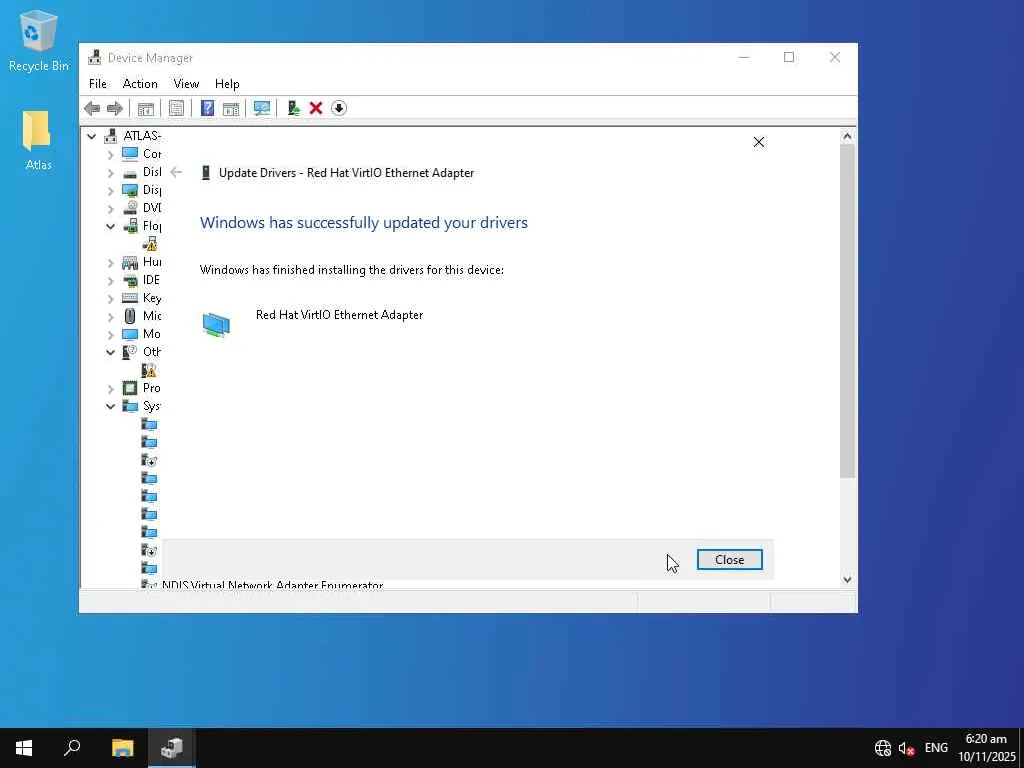Collapse the Other devices tree node
Screen dimensions: 1024x768
pyautogui.click(x=110, y=353)
